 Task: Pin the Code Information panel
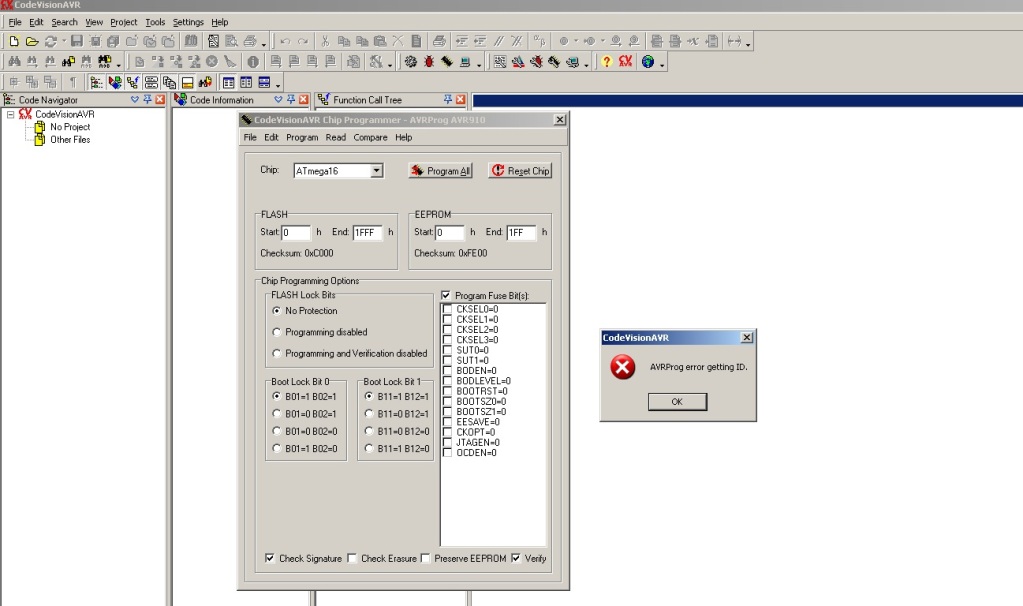pyautogui.click(x=291, y=99)
